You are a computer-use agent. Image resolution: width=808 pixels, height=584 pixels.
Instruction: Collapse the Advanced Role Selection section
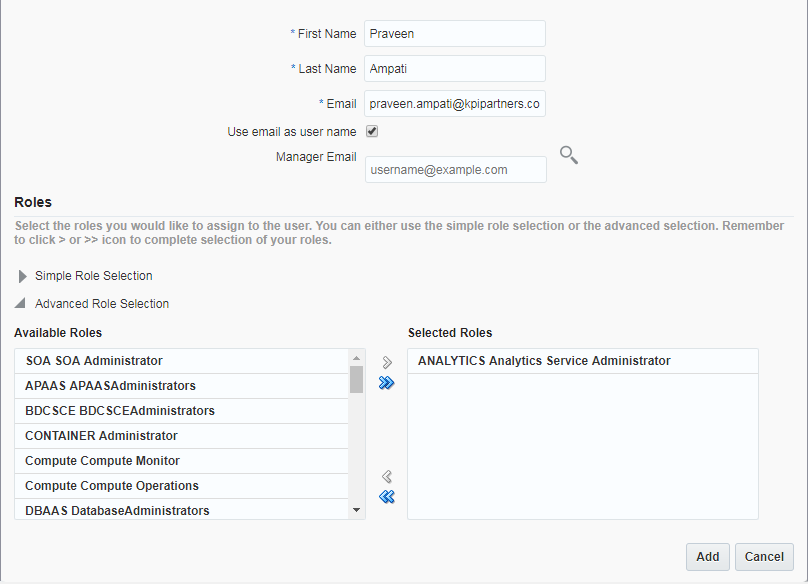pyautogui.click(x=23, y=304)
